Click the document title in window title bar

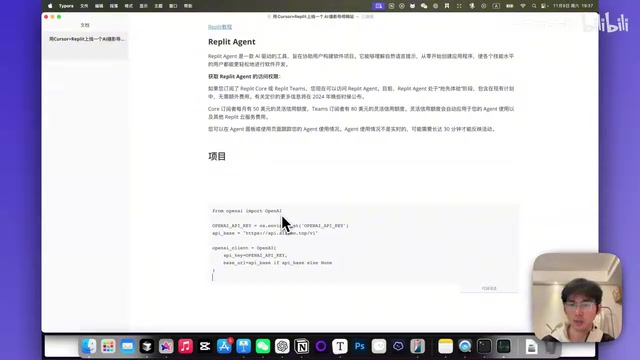click(313, 17)
